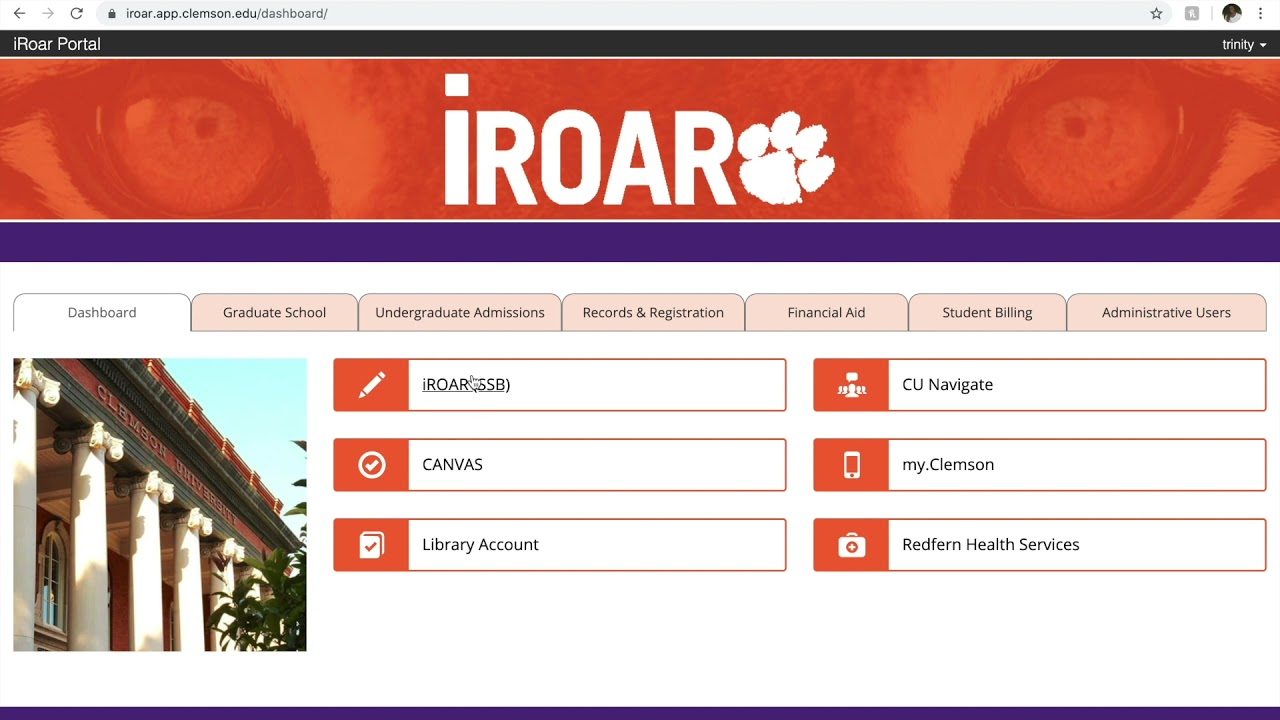Viewport: 1280px width, 720px height.
Task: Open the Chrome profile avatar
Action: coord(1232,14)
